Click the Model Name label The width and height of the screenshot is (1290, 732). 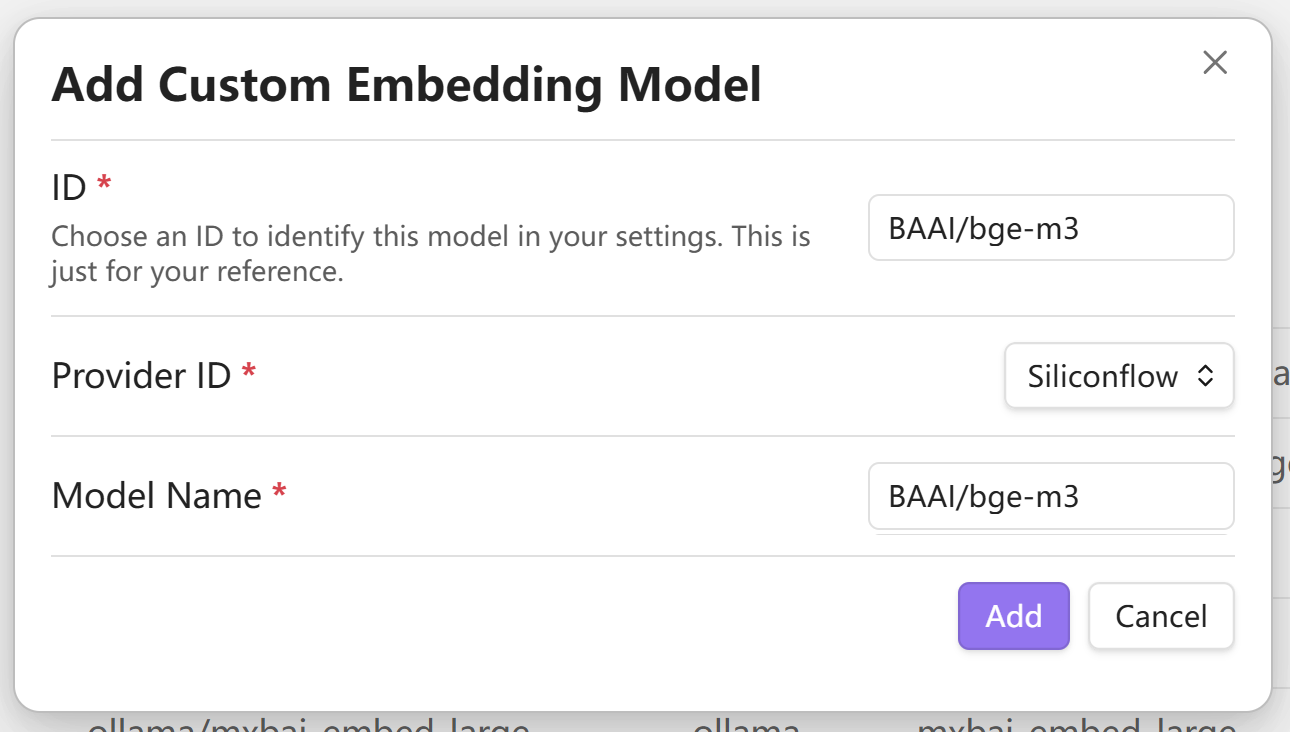[x=156, y=496]
